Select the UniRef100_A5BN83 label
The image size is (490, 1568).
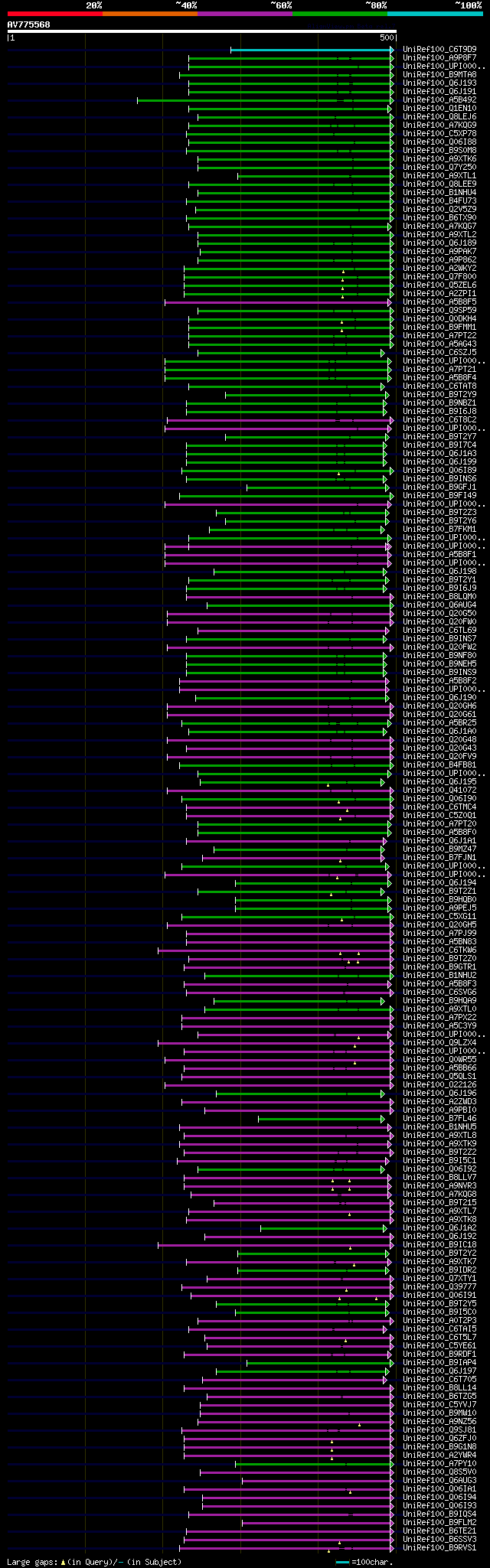[439, 942]
